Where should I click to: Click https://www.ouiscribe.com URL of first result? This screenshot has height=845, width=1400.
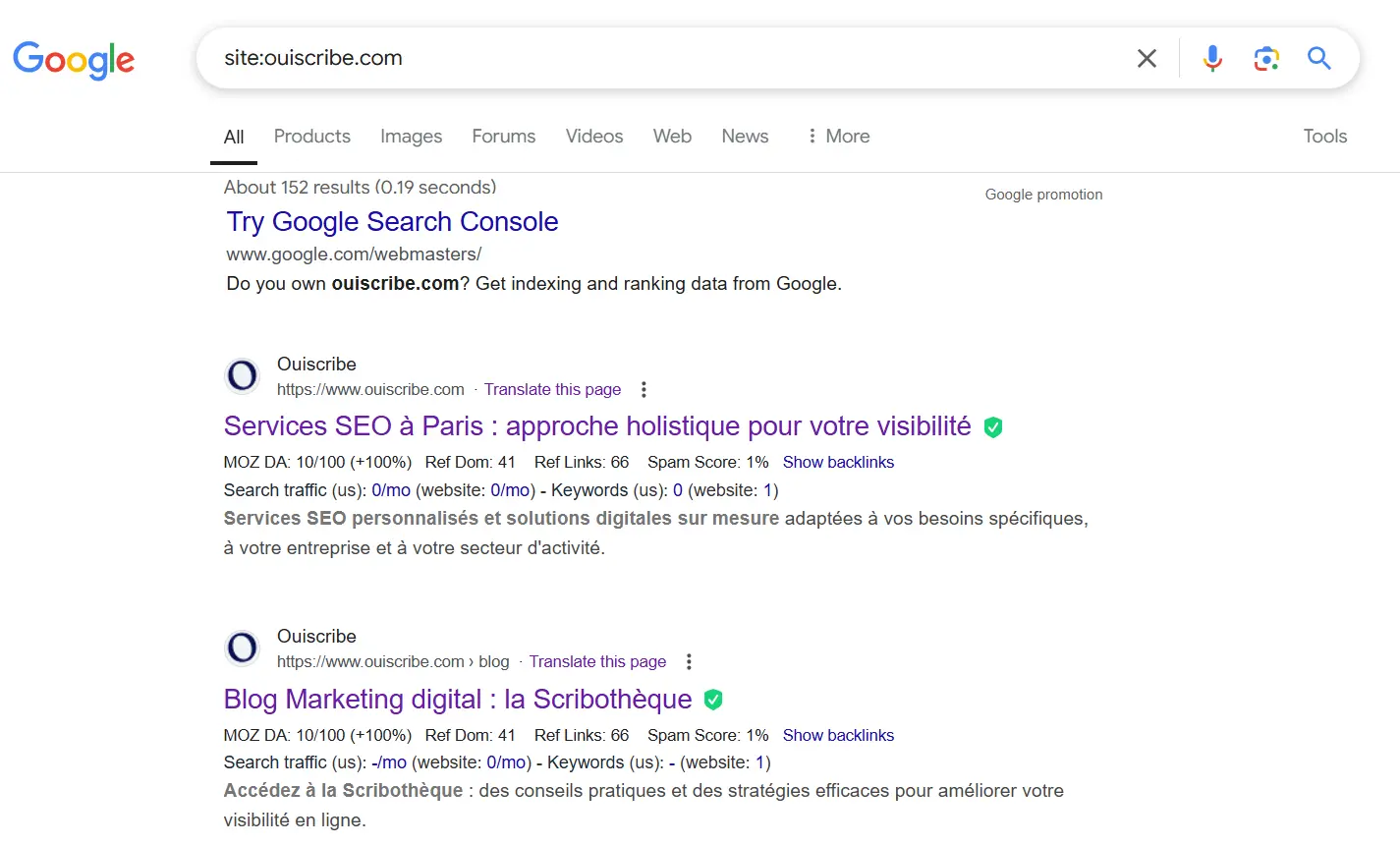point(370,390)
